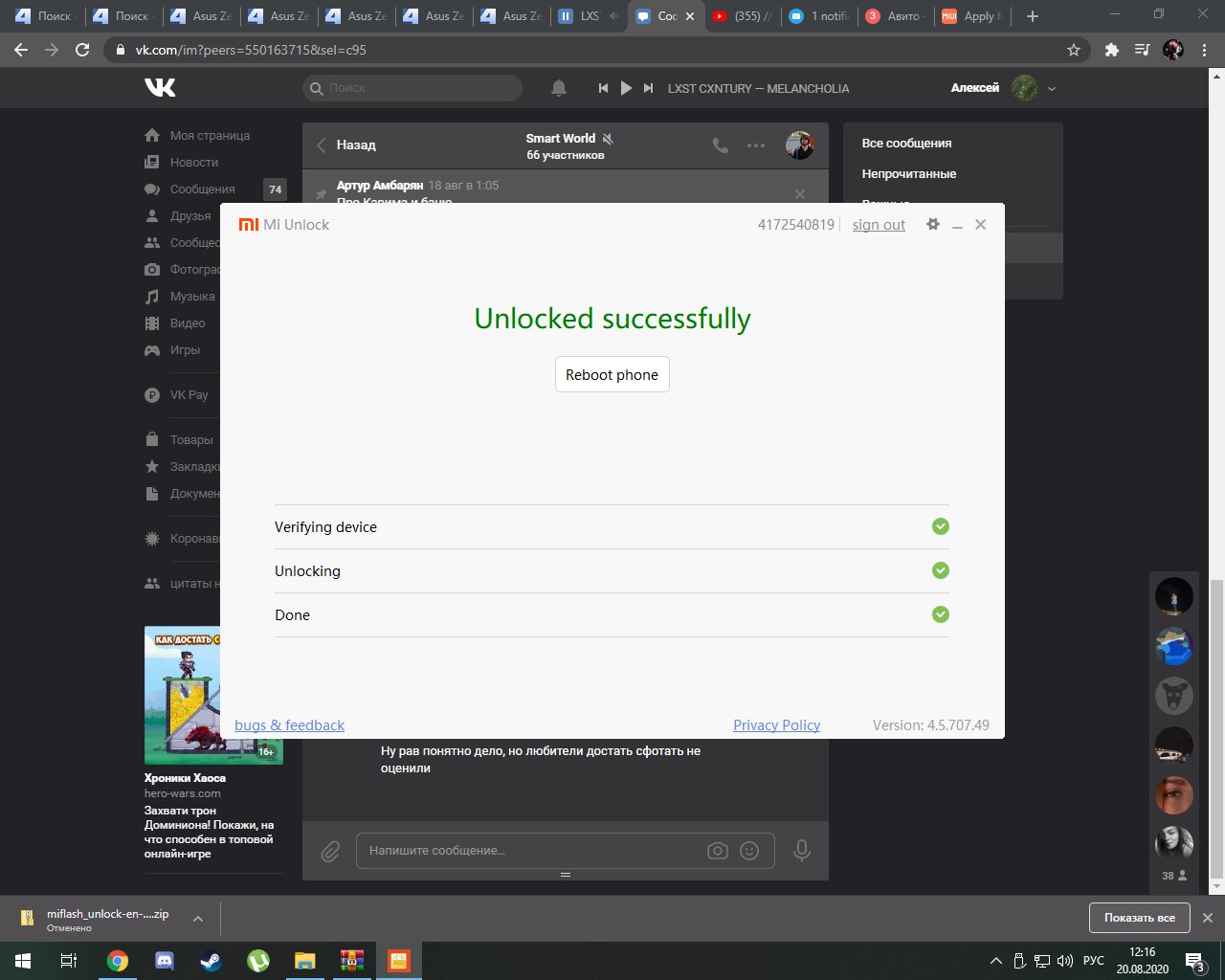Open Windows Start menu
Image resolution: width=1225 pixels, height=980 pixels.
coord(23,961)
